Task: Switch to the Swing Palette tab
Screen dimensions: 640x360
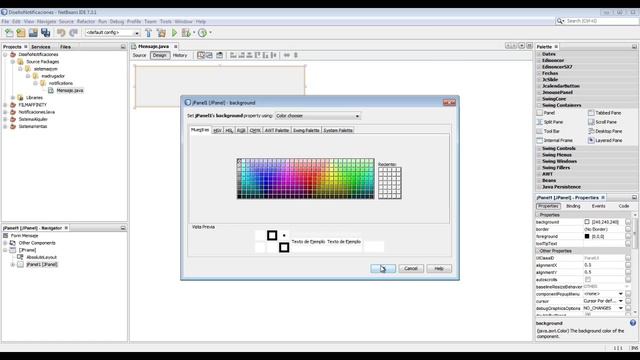Action: pos(306,130)
